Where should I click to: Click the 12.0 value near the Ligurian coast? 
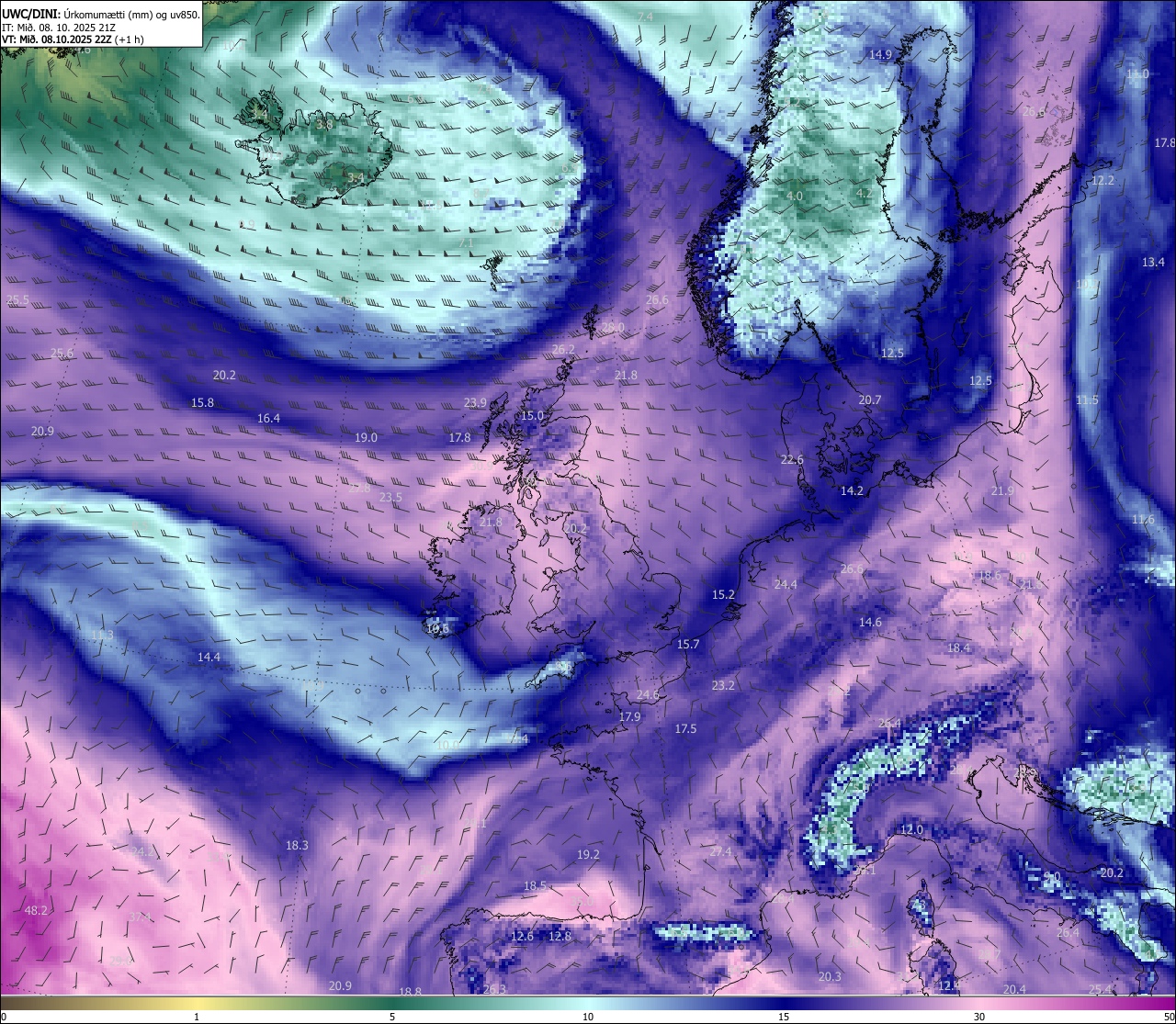[910, 830]
